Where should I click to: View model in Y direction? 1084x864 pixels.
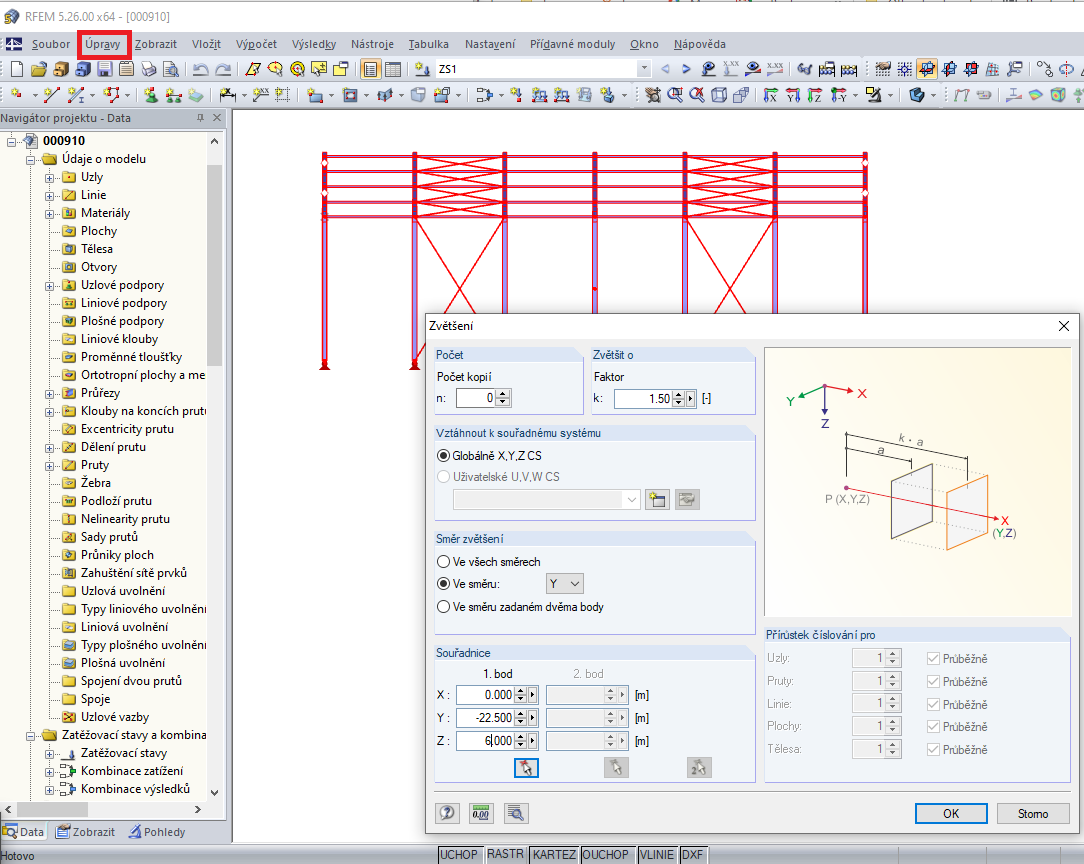(x=793, y=95)
